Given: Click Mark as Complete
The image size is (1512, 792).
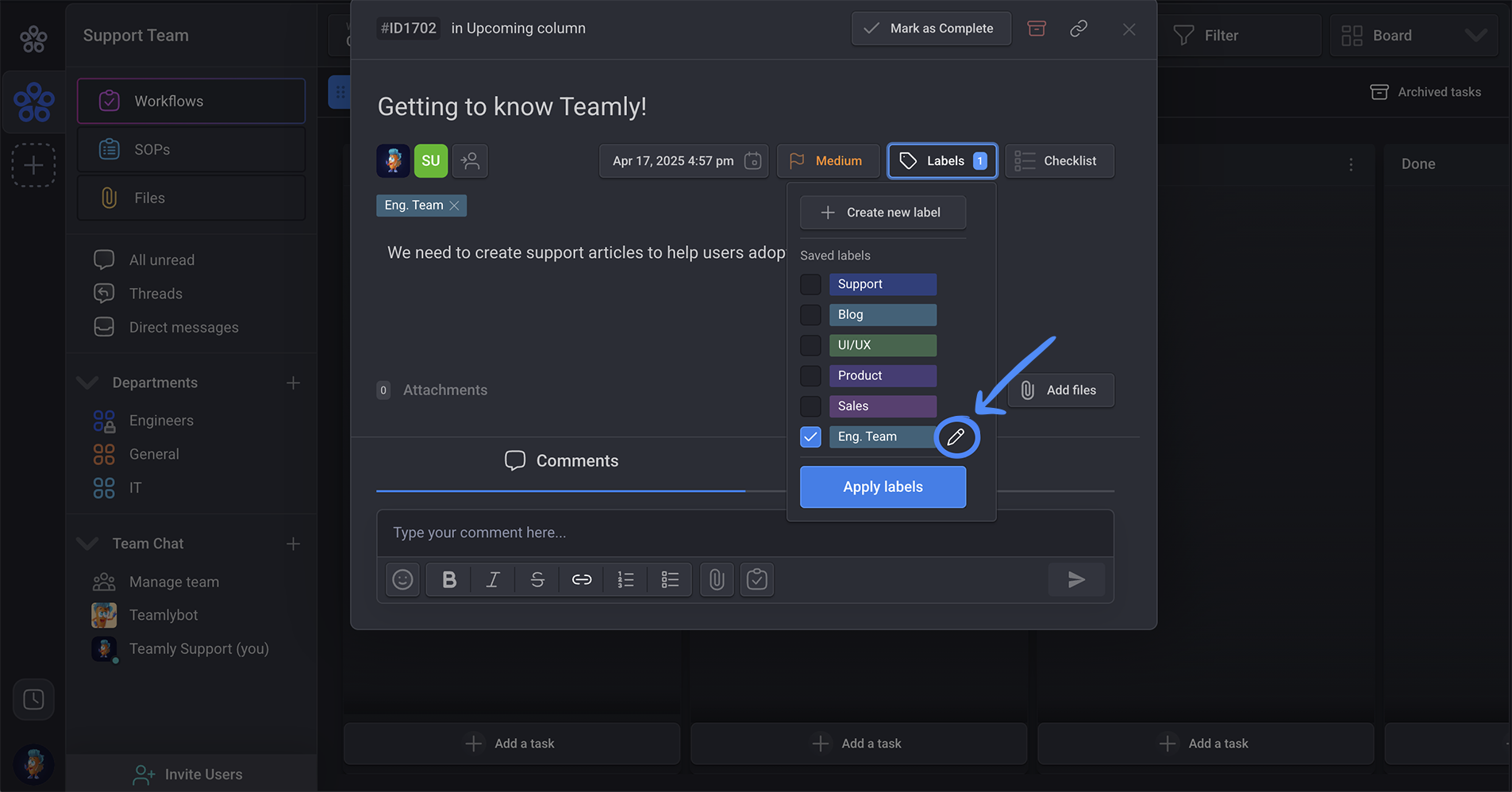Looking at the screenshot, I should tap(931, 29).
